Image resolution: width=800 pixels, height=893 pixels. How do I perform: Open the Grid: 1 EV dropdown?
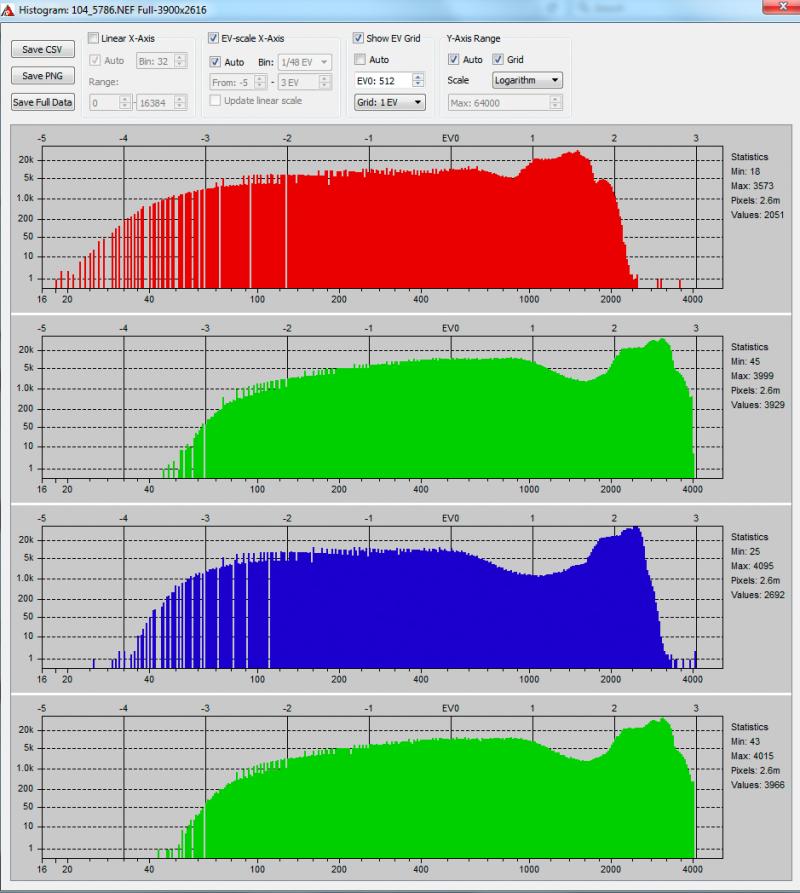(389, 103)
